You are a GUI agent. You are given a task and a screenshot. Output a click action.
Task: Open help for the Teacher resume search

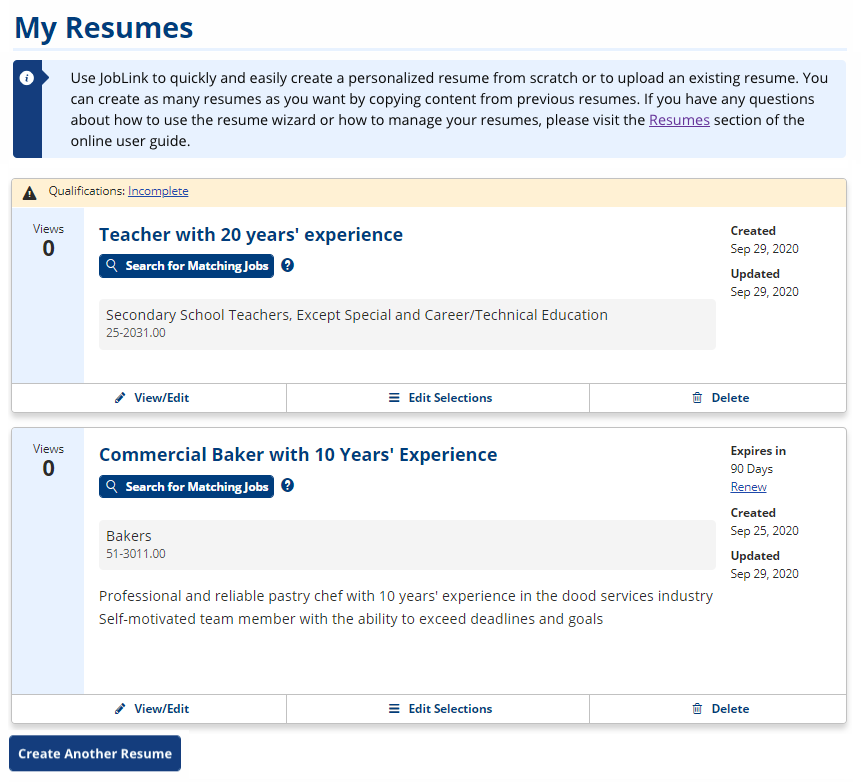pyautogui.click(x=288, y=265)
